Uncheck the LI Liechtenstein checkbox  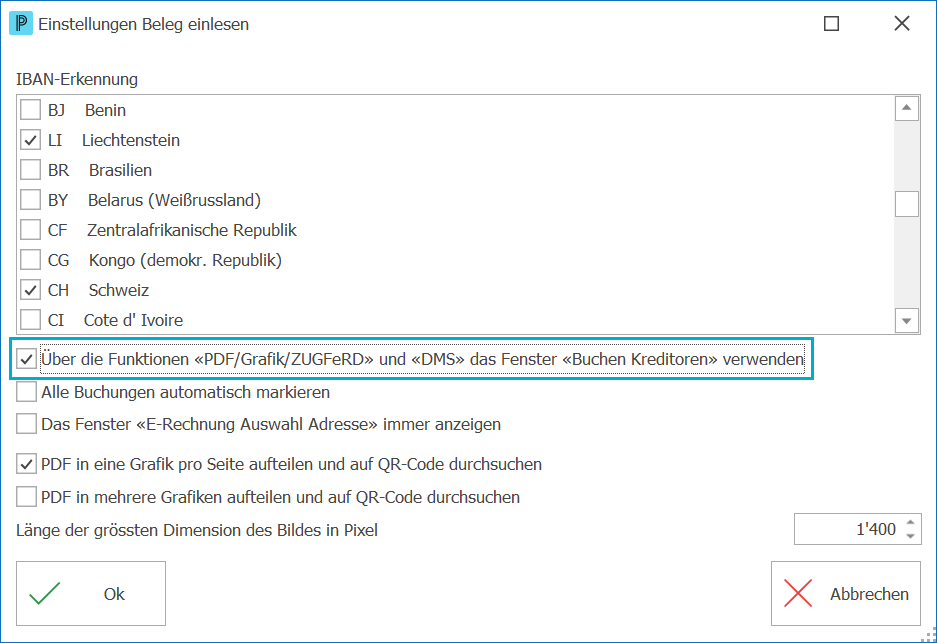click(x=30, y=140)
